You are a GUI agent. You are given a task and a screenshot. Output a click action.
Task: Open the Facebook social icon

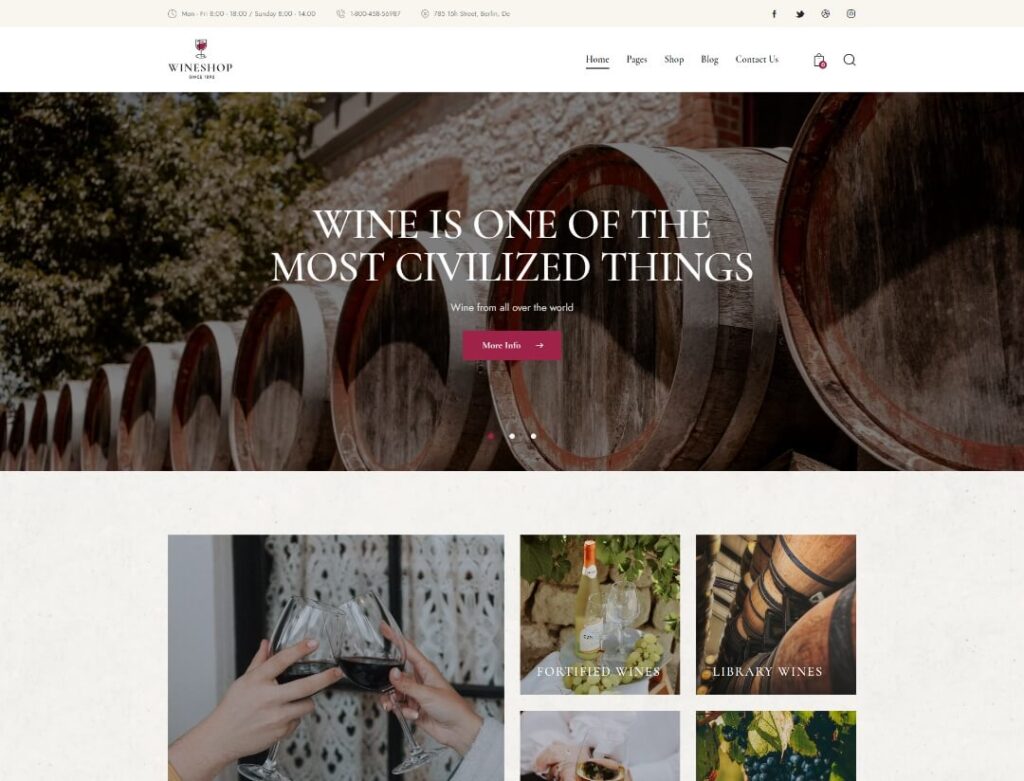(774, 14)
